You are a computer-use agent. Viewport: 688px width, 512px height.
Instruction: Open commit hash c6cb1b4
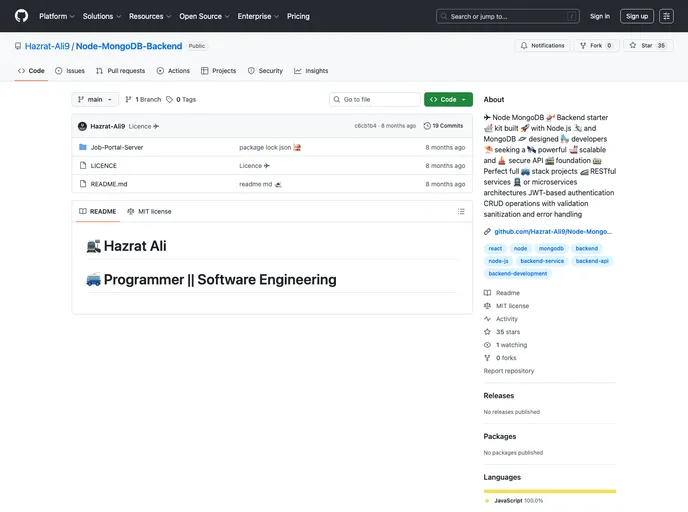[x=365, y=126]
